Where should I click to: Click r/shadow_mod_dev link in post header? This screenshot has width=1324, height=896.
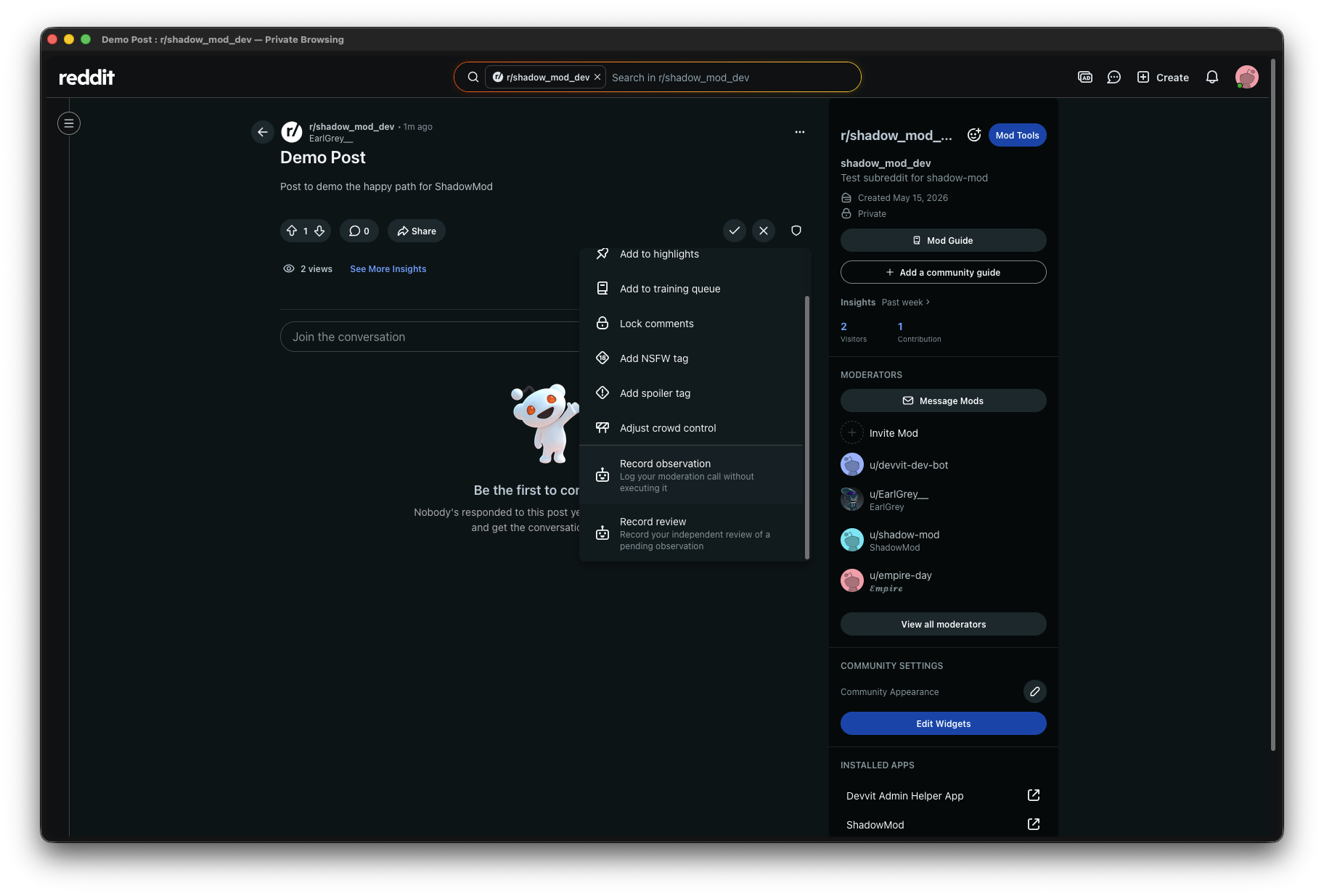[351, 126]
